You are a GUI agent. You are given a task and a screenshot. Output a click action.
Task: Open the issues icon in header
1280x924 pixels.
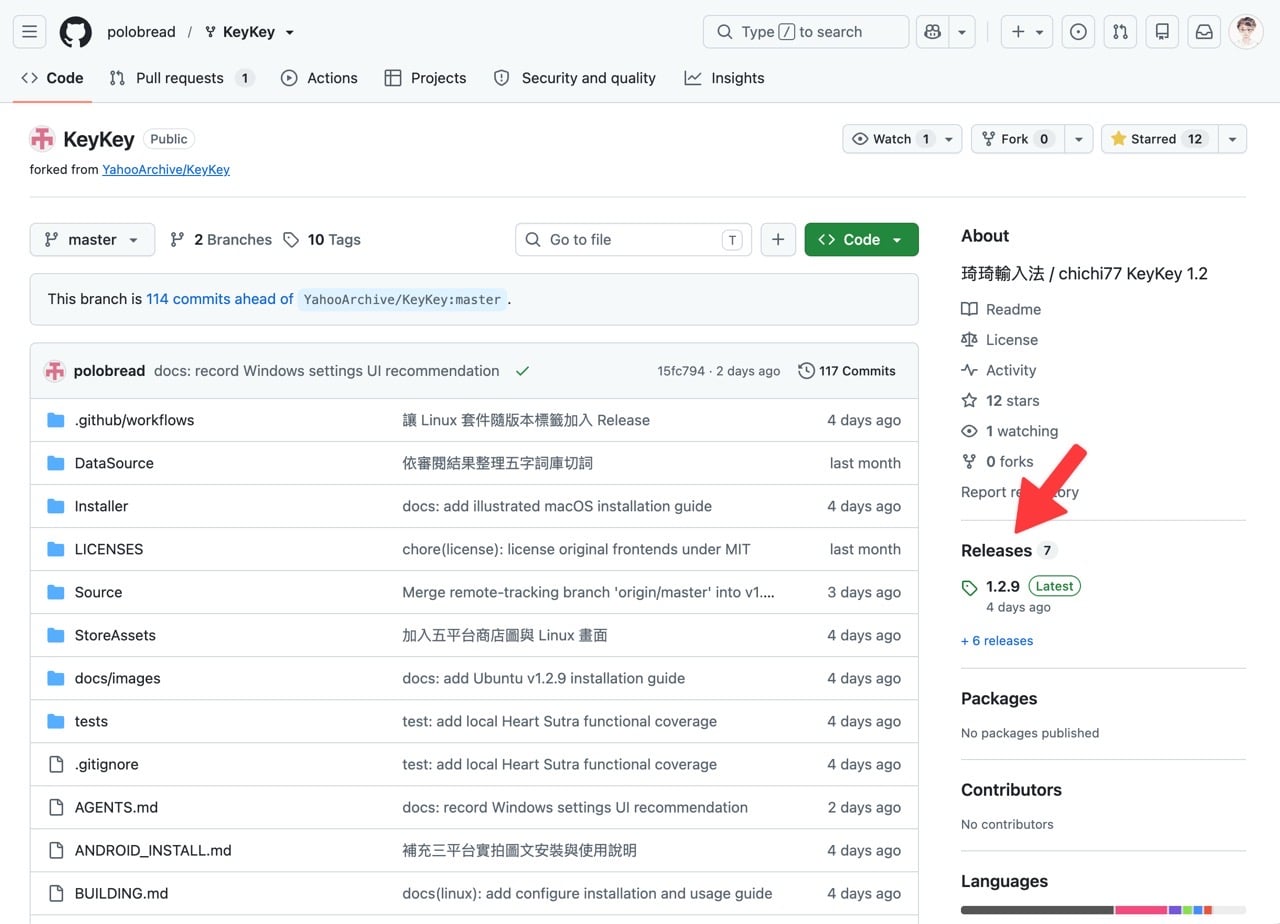1078,32
